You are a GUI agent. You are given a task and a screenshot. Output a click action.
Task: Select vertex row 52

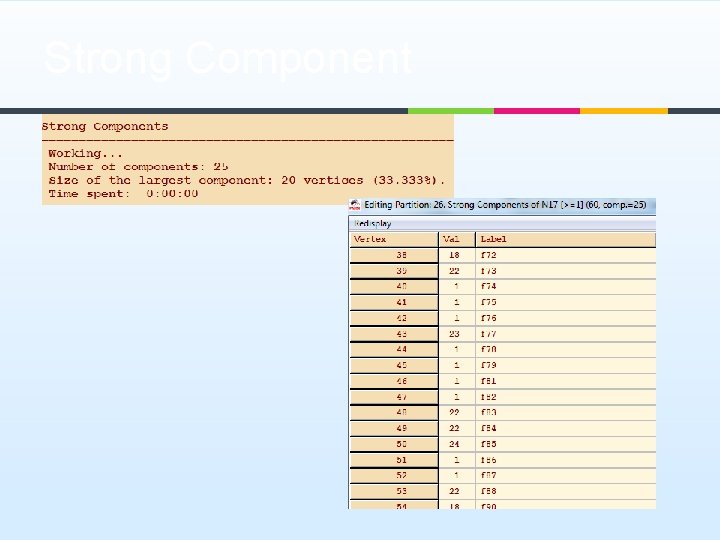pos(394,475)
